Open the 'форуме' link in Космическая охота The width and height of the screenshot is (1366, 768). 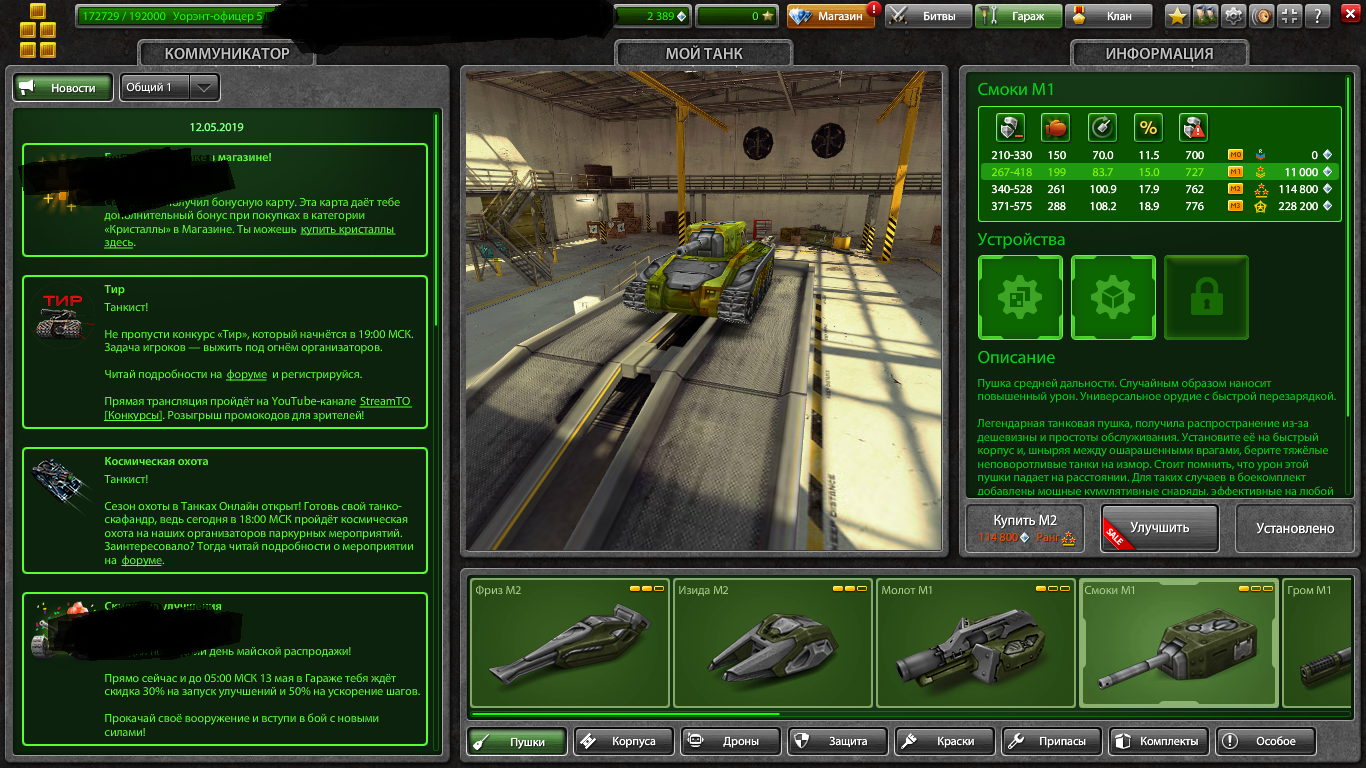click(x=141, y=561)
